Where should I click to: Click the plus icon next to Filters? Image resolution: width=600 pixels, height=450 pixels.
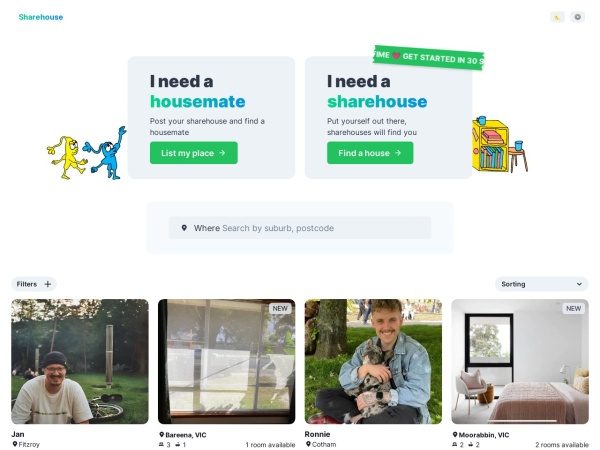coord(48,284)
